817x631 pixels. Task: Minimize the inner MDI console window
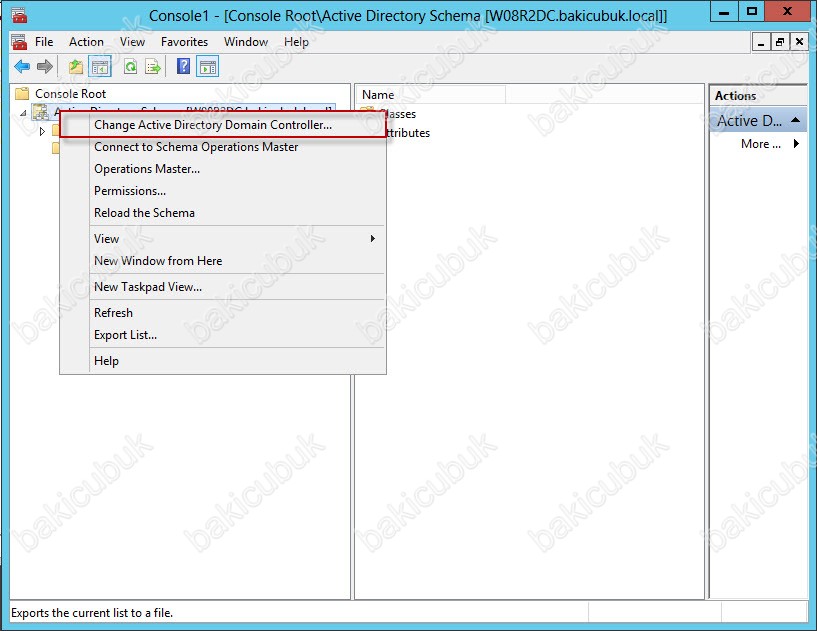[x=761, y=42]
